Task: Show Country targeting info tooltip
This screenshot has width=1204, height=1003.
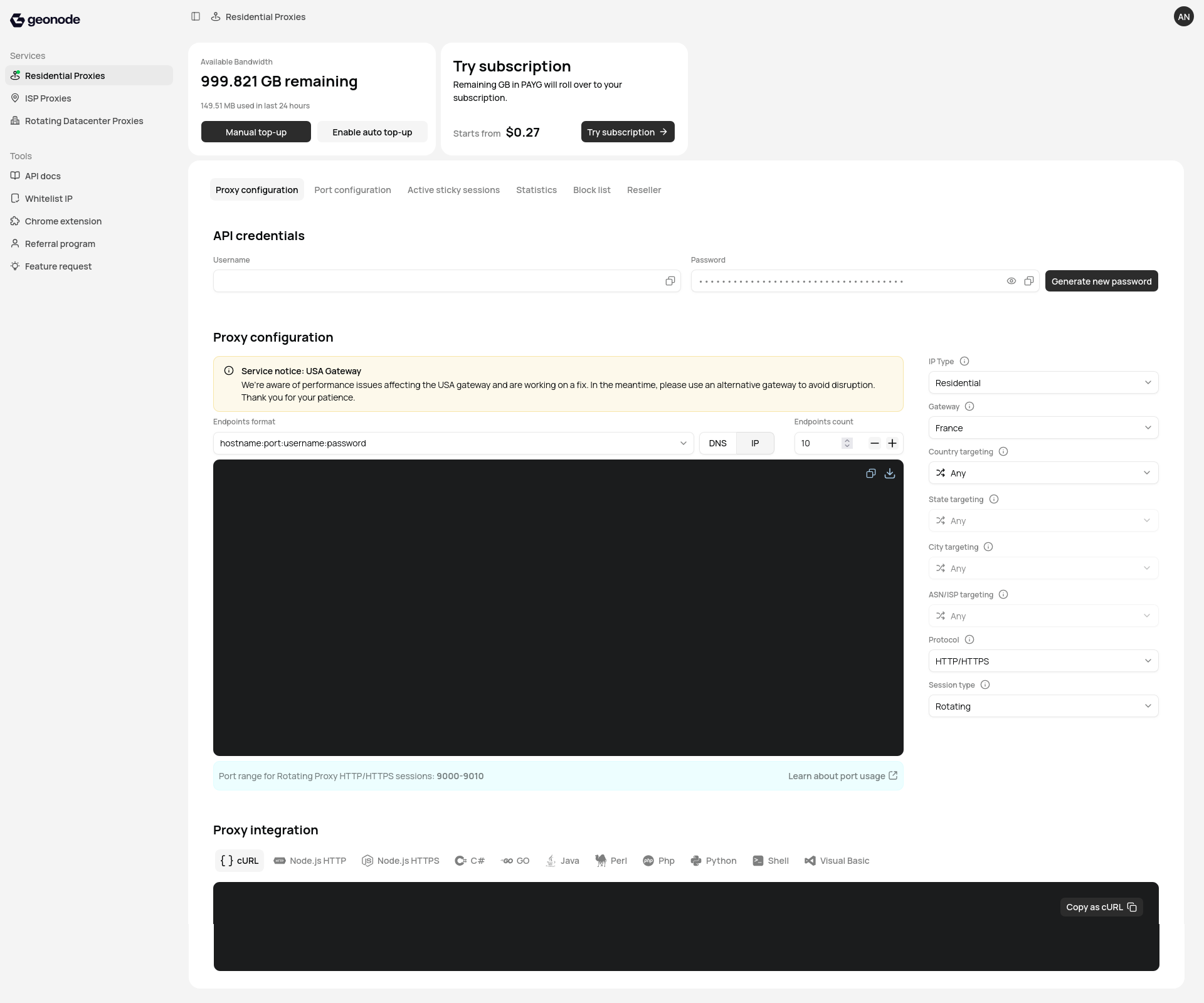Action: pyautogui.click(x=1003, y=451)
